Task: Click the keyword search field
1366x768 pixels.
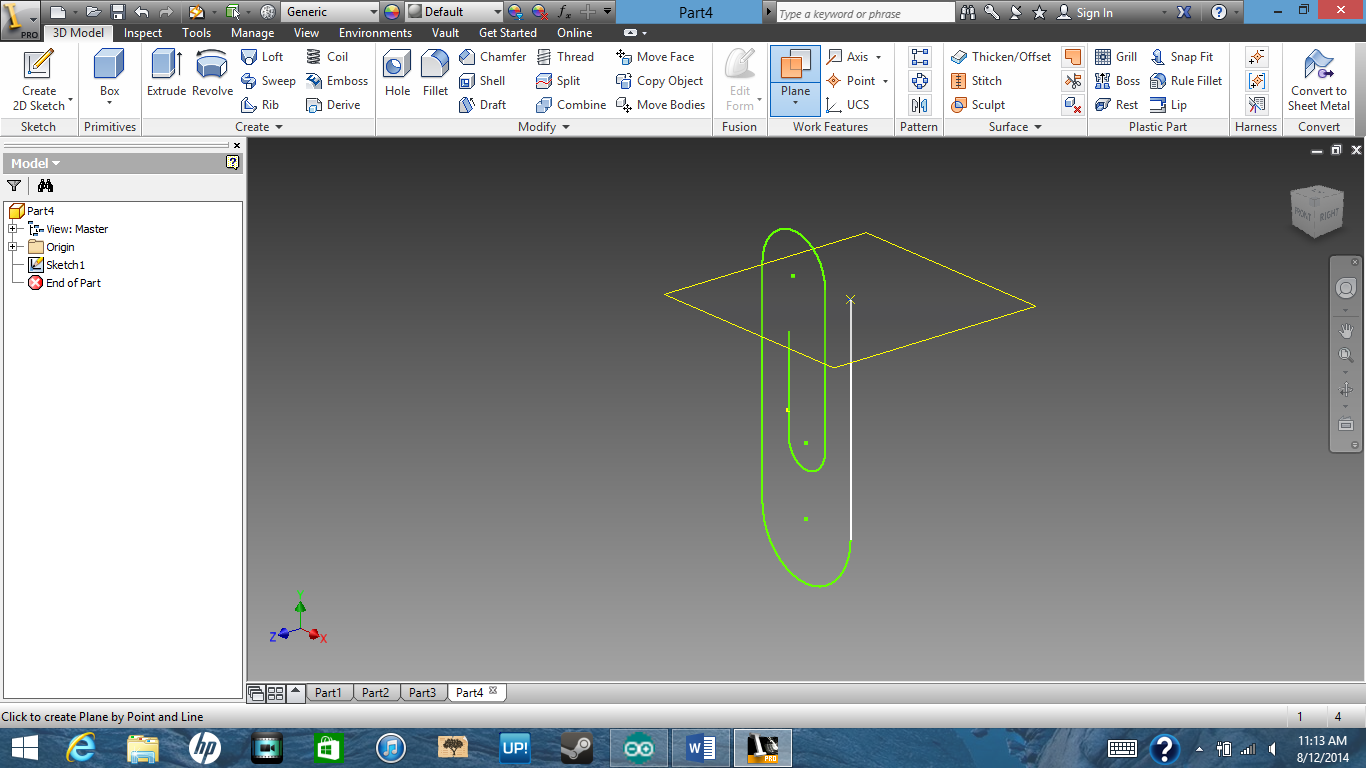Action: click(865, 13)
